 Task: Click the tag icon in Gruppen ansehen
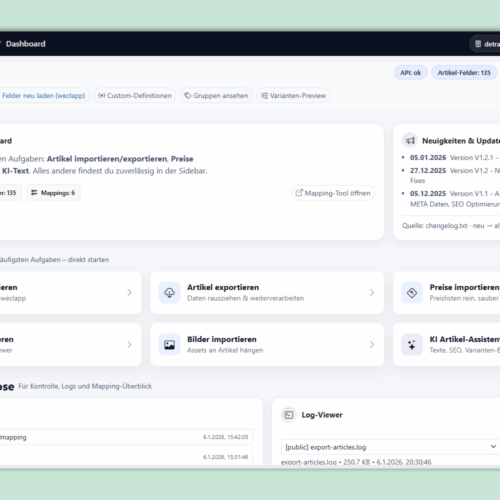pyautogui.click(x=188, y=96)
